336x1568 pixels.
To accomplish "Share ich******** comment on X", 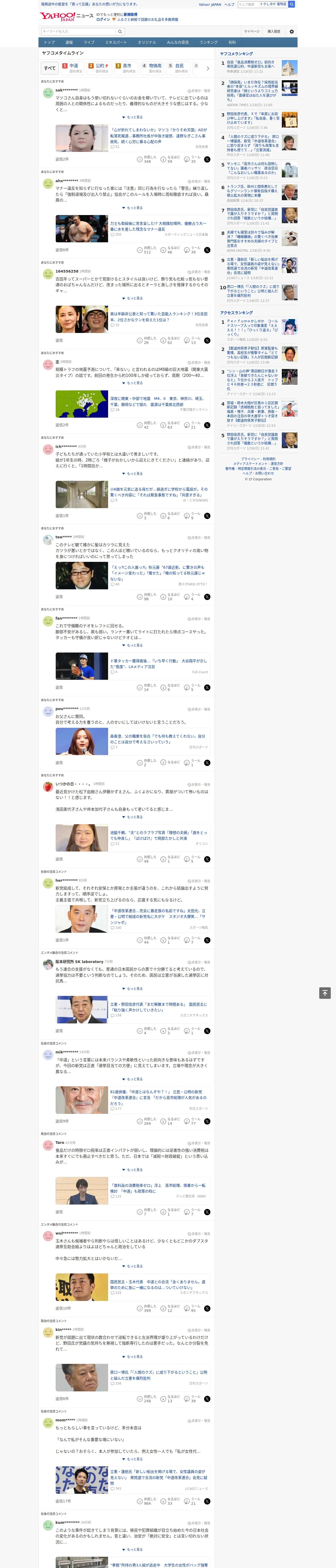I will (x=207, y=516).
